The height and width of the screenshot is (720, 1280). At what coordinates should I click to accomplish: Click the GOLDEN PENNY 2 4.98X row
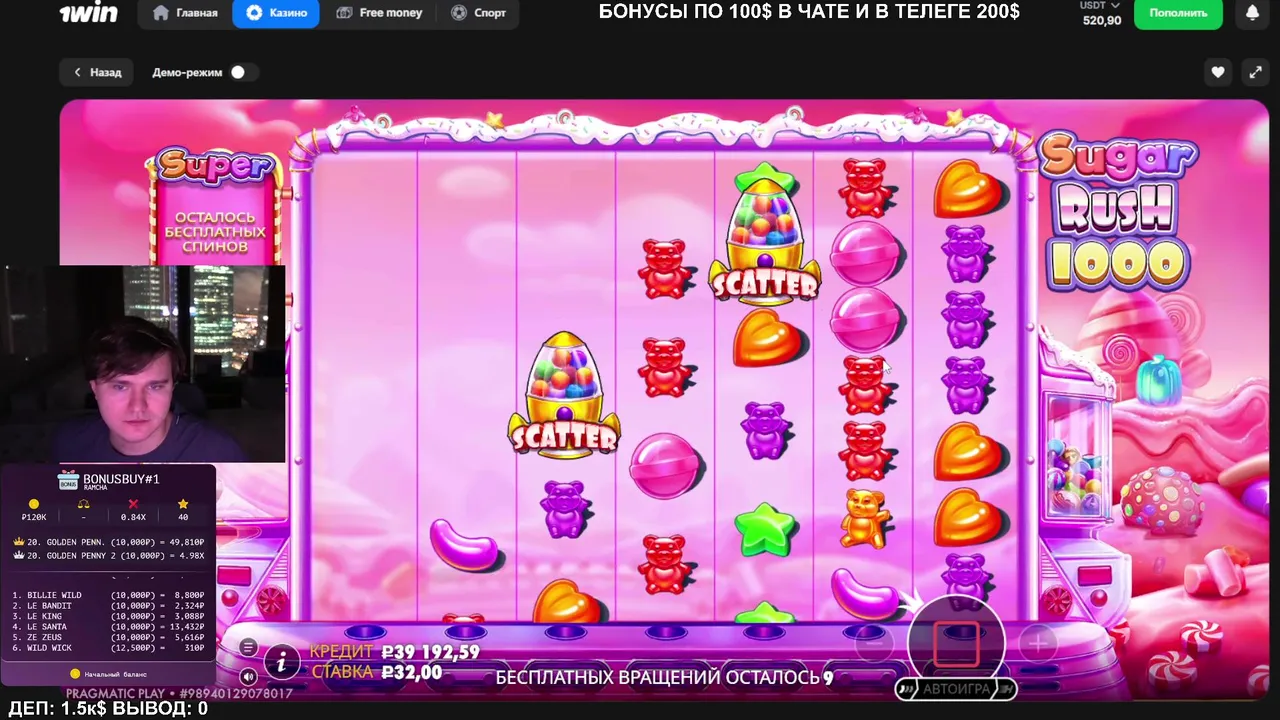pos(108,556)
